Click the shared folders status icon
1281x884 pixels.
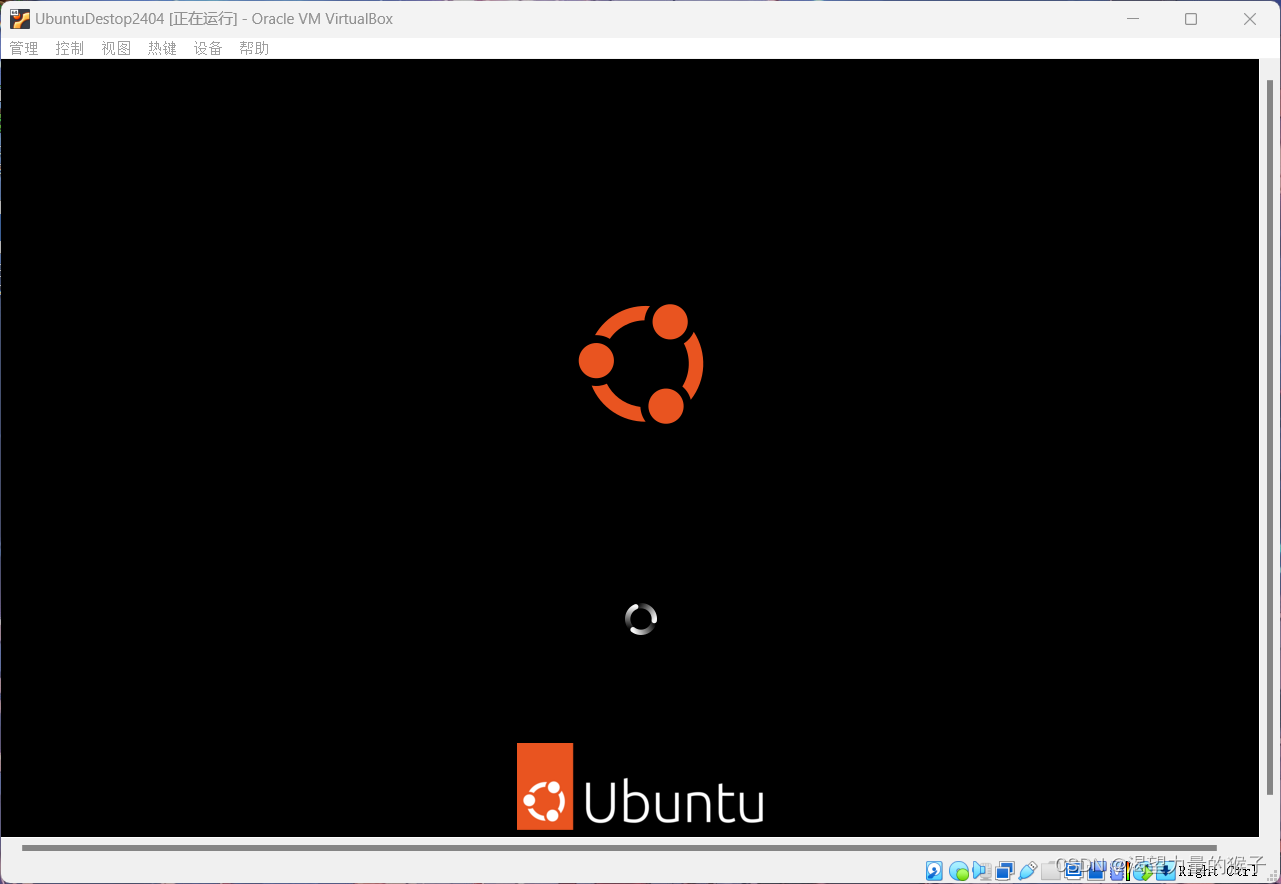click(1051, 871)
